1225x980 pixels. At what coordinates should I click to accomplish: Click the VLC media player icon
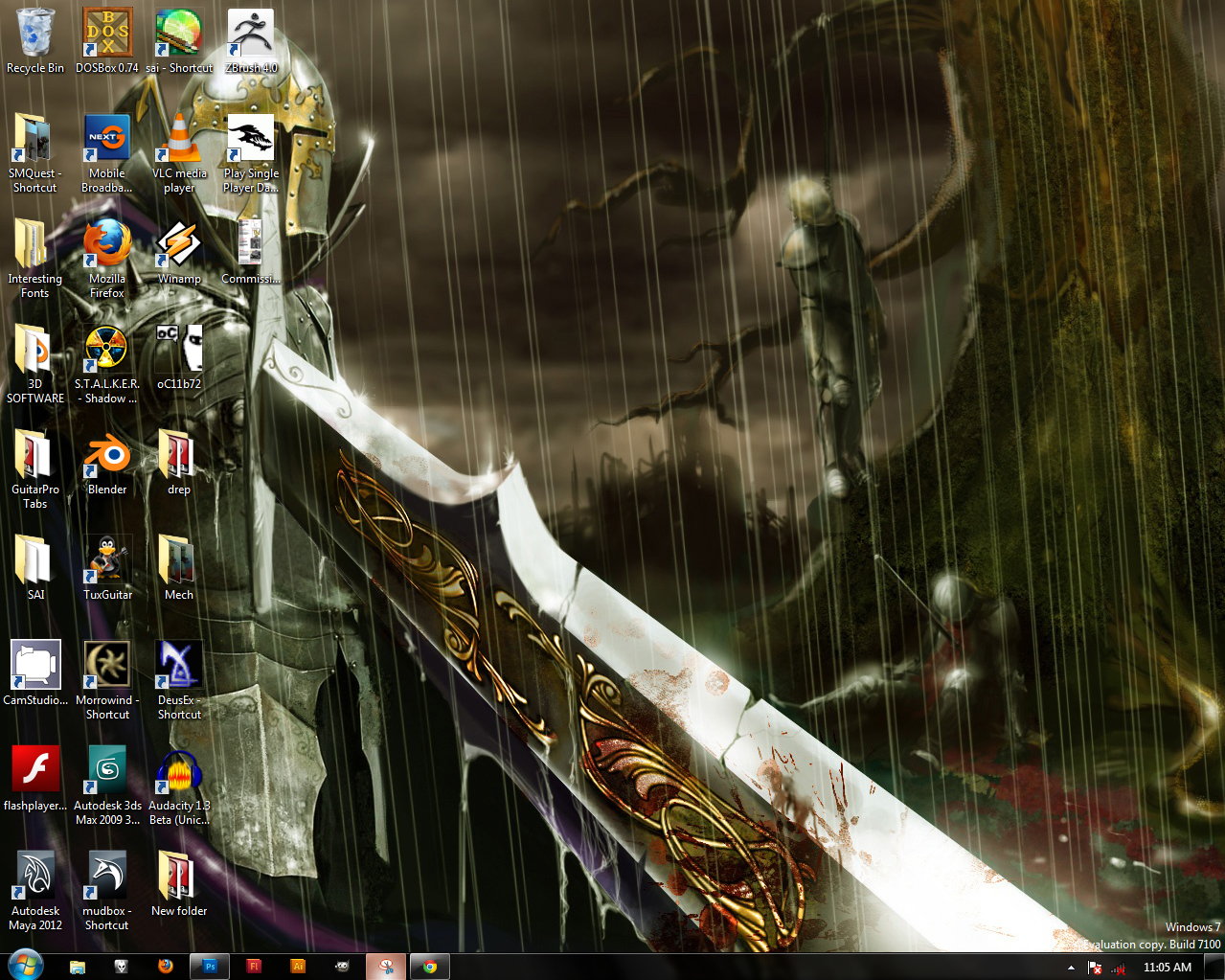click(x=179, y=140)
